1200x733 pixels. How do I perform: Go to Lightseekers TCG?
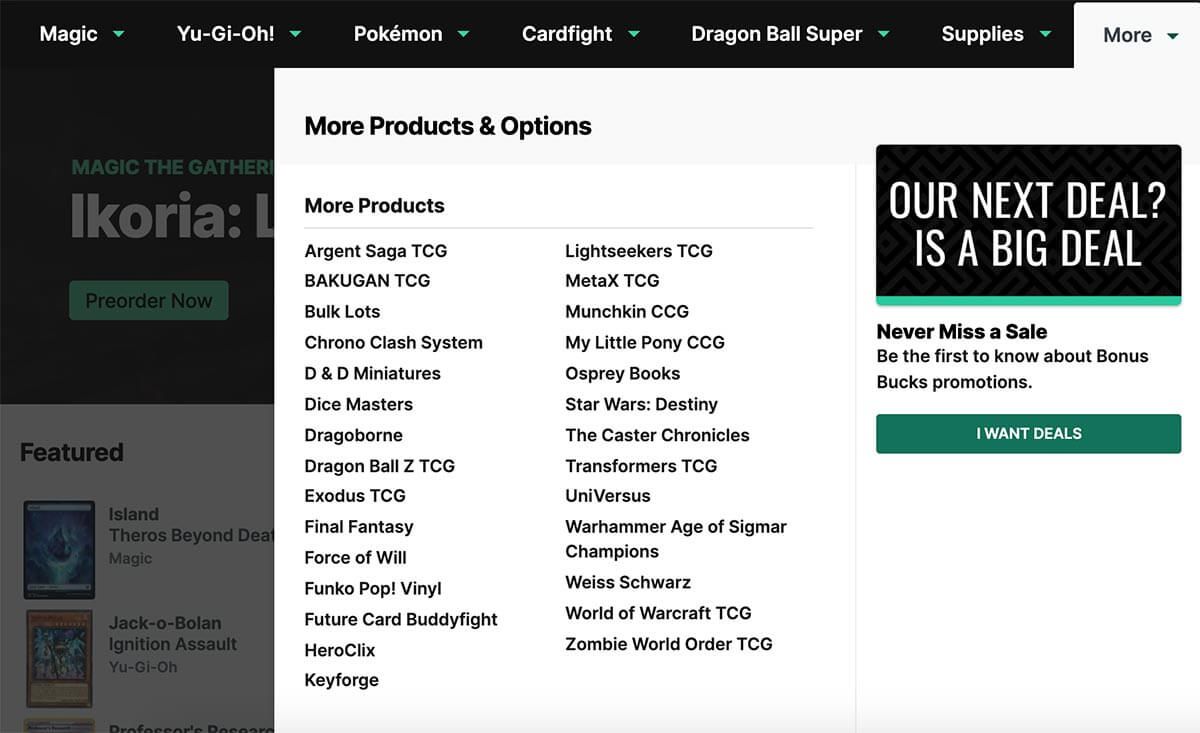pos(639,251)
